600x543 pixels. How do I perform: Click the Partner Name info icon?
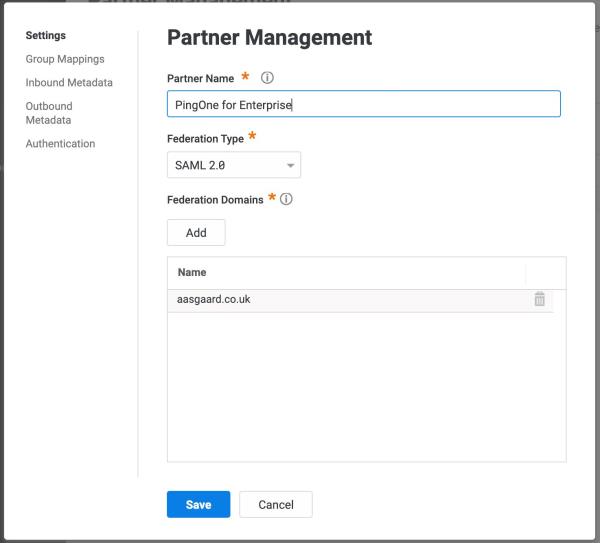(x=267, y=78)
